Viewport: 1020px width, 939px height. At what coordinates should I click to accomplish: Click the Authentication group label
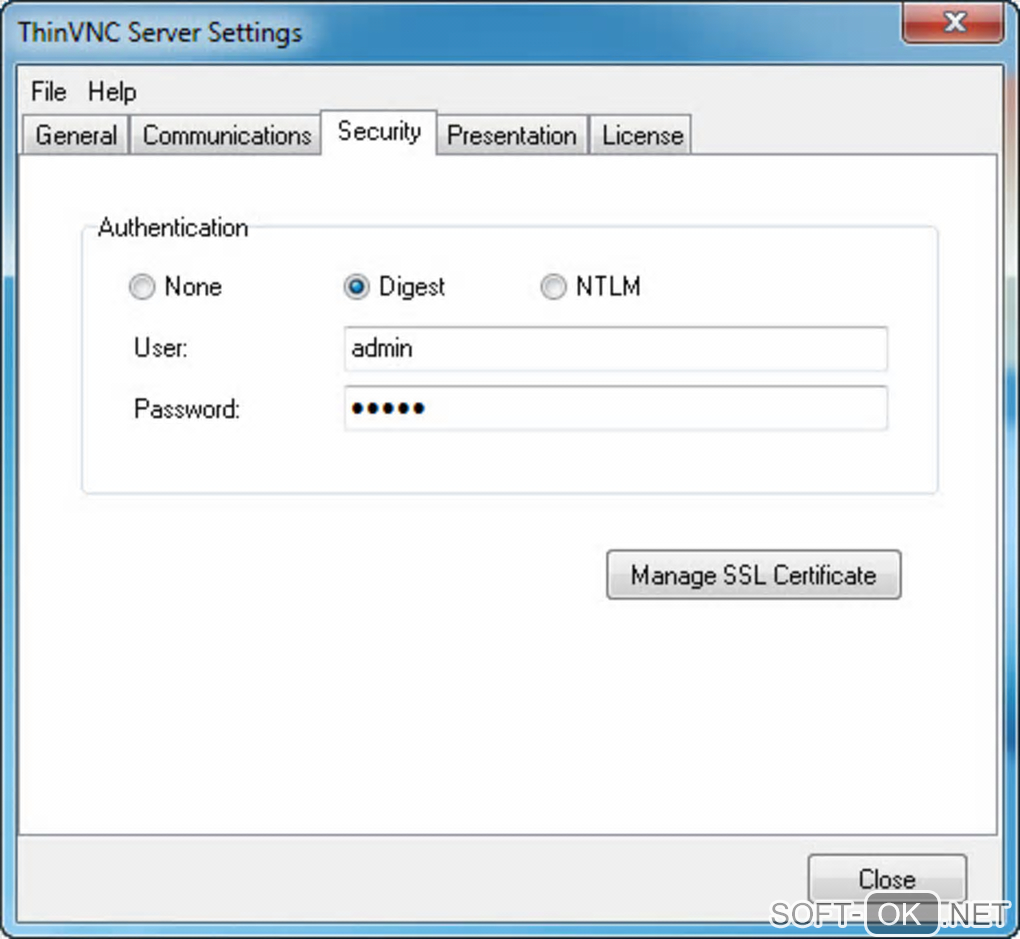[x=173, y=228]
